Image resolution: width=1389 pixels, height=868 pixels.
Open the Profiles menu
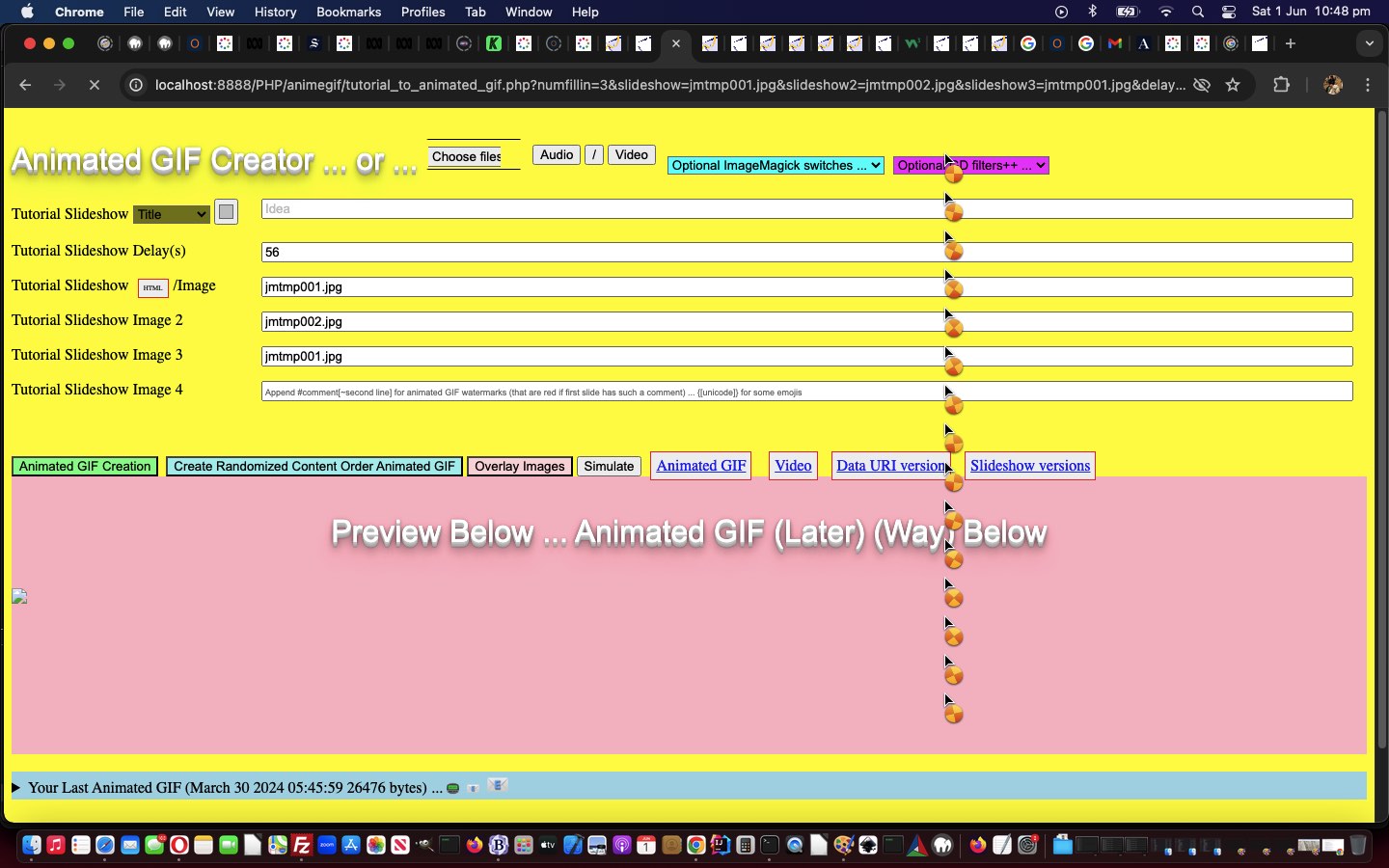[x=422, y=12]
